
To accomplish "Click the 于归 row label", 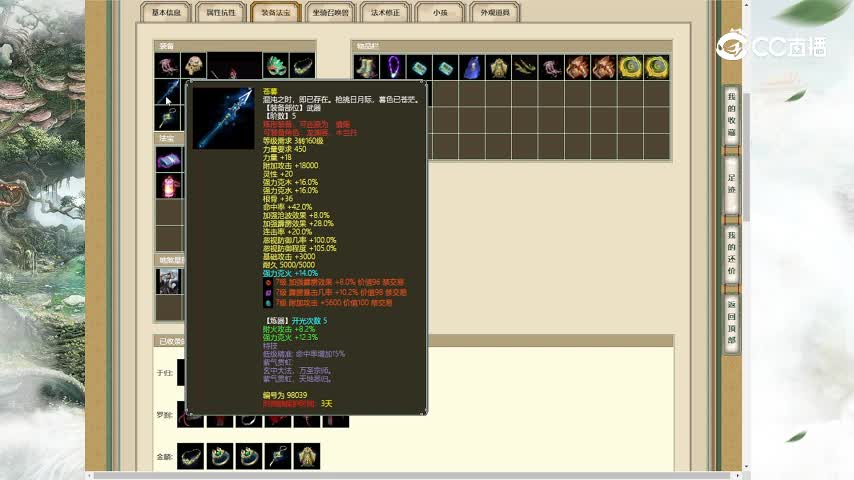I will 164,373.
